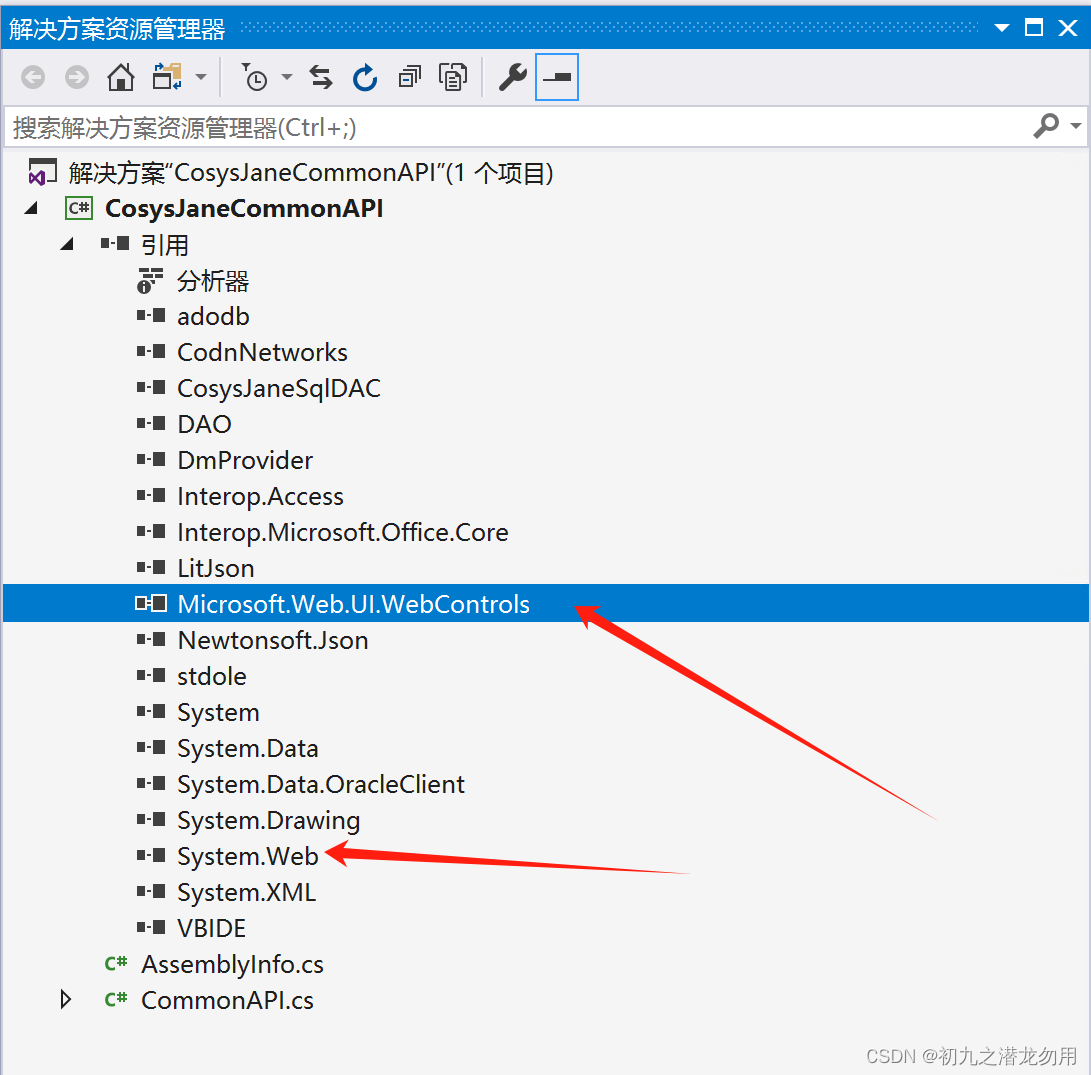This screenshot has width=1091, height=1075.
Task: Select the 分析器 item
Action: point(213,281)
